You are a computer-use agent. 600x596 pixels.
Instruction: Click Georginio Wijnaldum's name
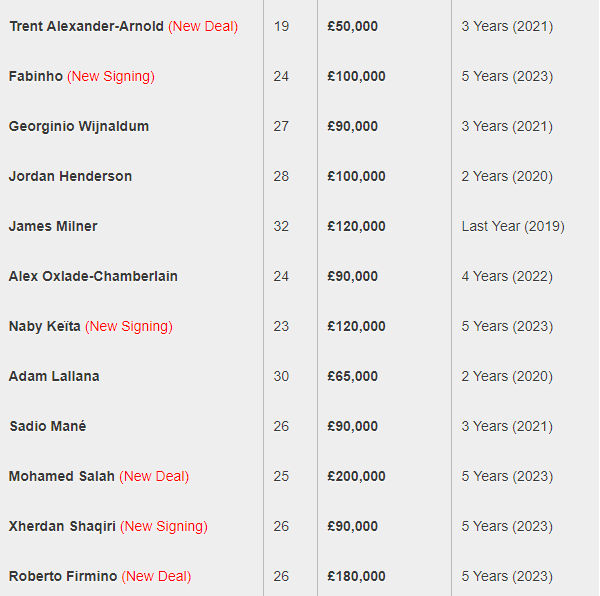[x=79, y=126]
